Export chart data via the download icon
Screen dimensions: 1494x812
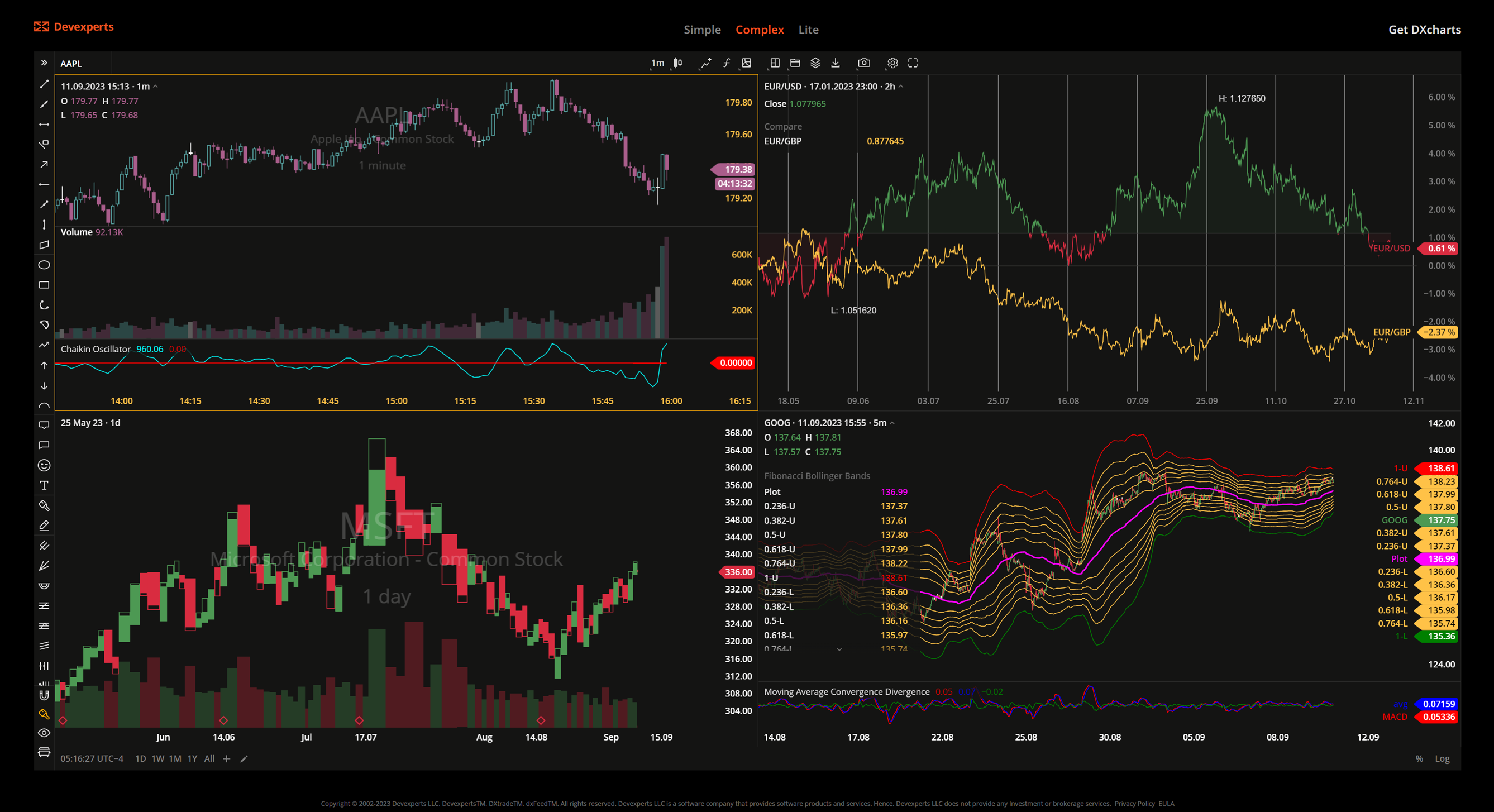[837, 63]
